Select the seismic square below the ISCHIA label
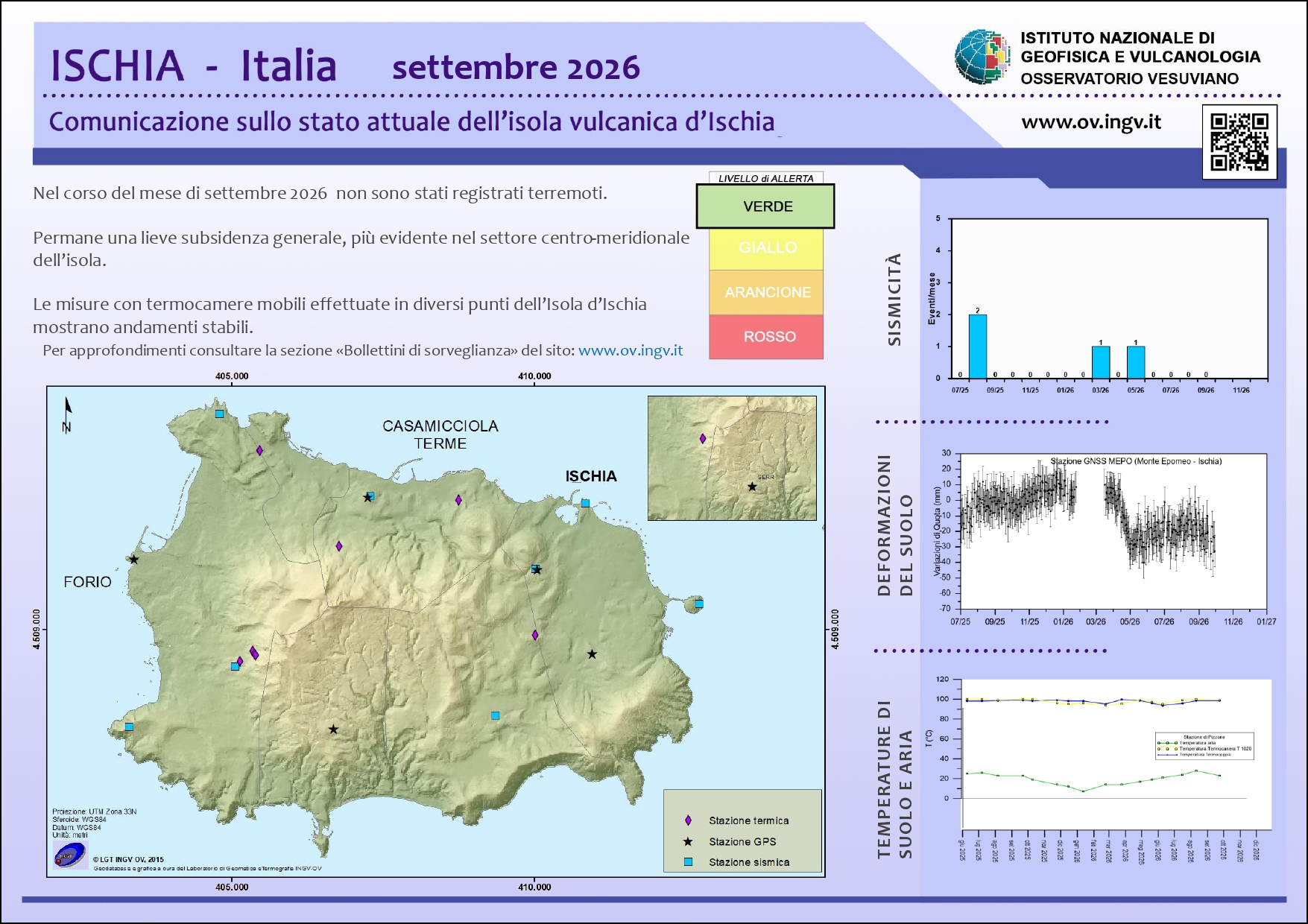Screen dimensions: 1308x924 585,503
